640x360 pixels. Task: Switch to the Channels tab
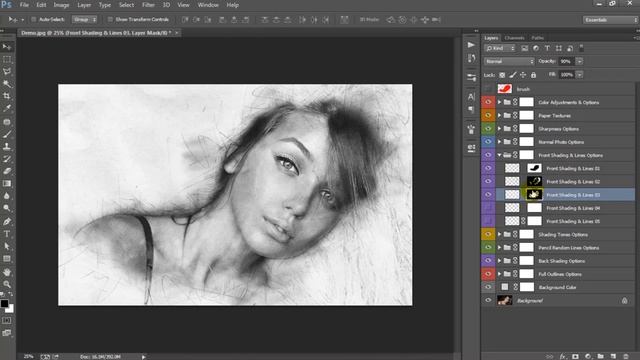(x=514, y=38)
